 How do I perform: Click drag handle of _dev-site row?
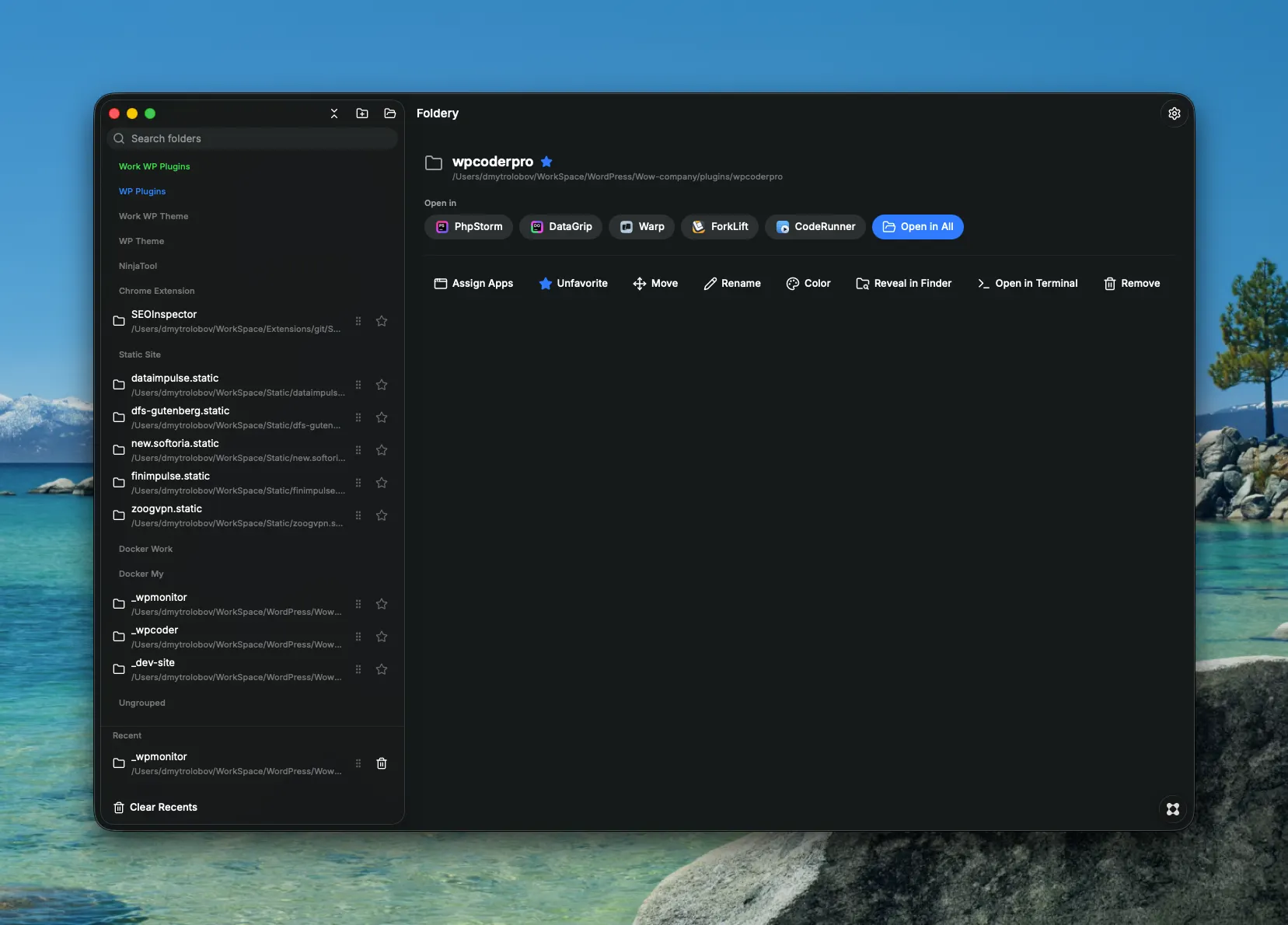coord(358,669)
